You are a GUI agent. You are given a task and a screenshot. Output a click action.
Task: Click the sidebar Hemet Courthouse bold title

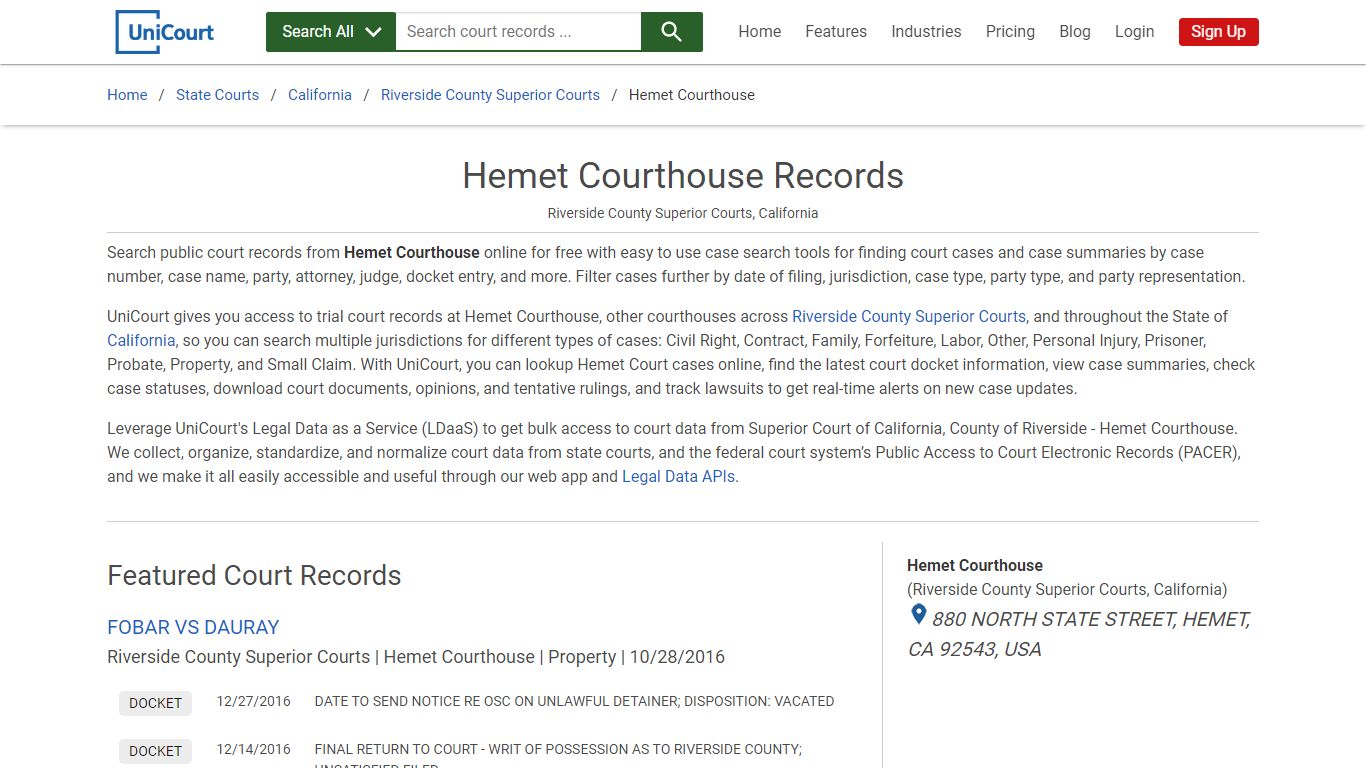coord(975,565)
